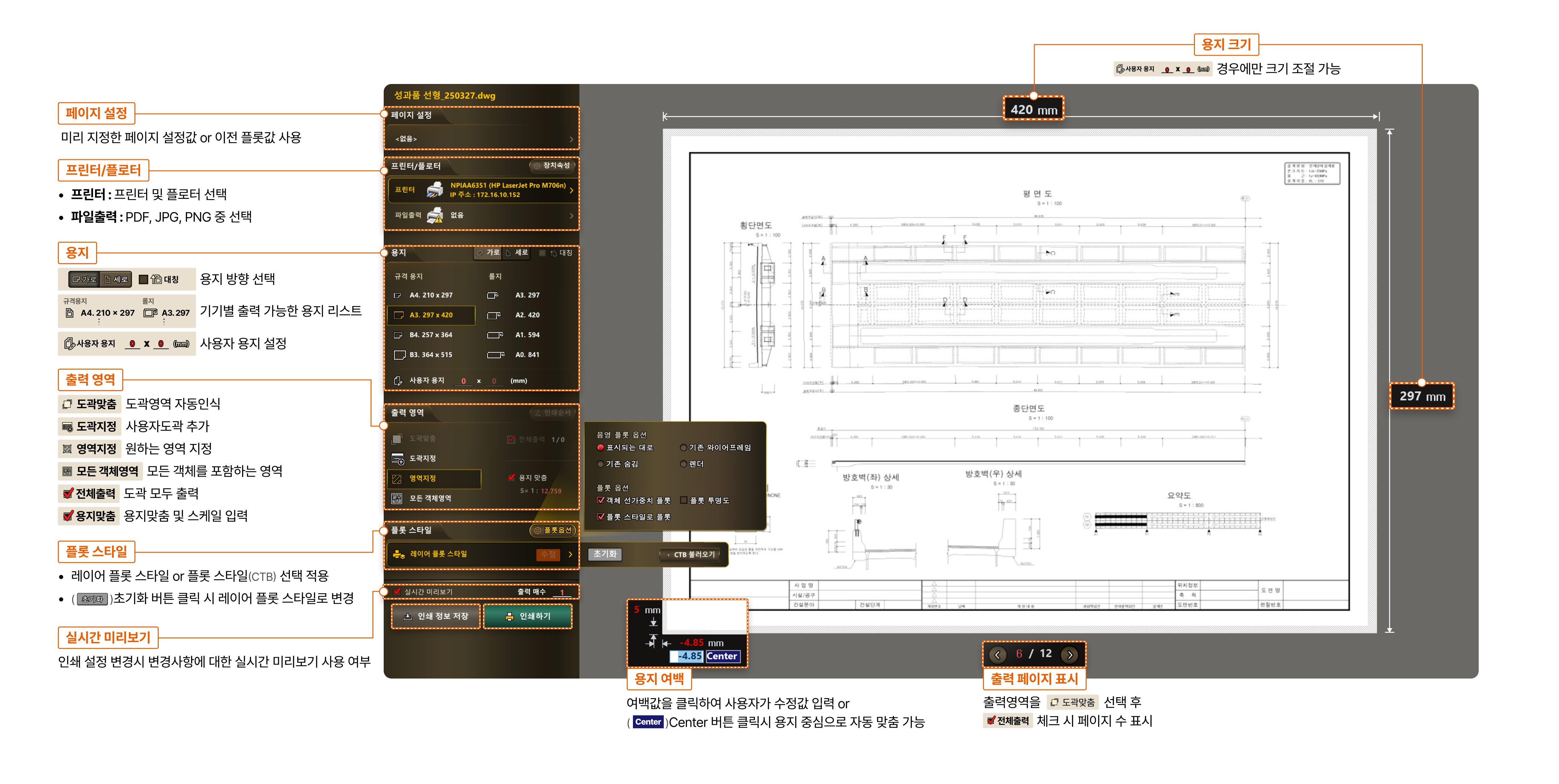Select the 모든 객체영역 icon
The height and width of the screenshot is (784, 1559).
397,498
